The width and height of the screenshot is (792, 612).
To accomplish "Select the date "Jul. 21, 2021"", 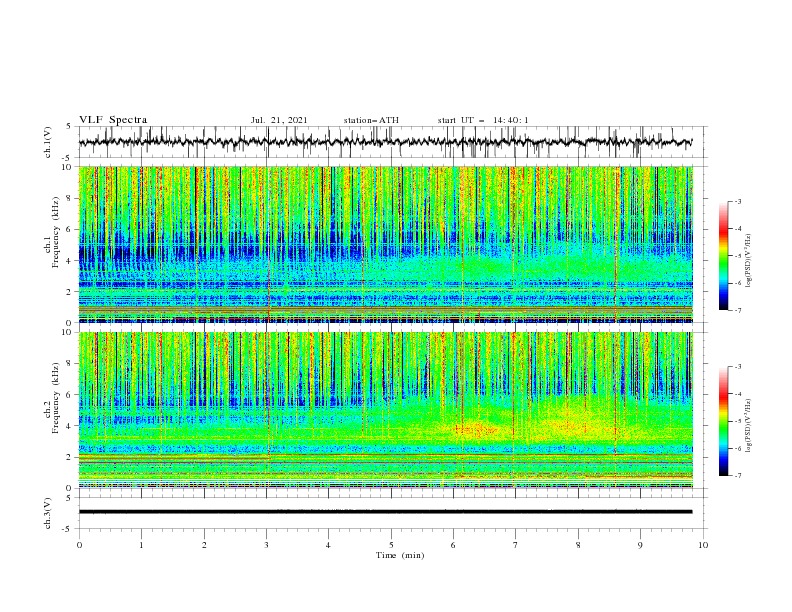I will click(279, 120).
